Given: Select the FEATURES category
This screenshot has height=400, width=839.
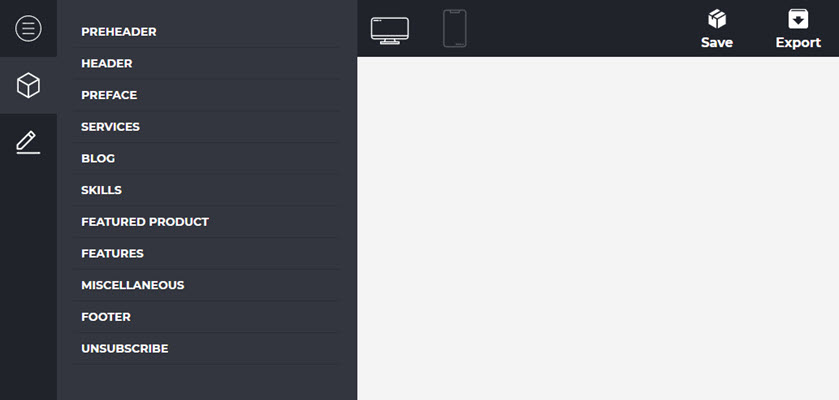Looking at the screenshot, I should pyautogui.click(x=206, y=253).
